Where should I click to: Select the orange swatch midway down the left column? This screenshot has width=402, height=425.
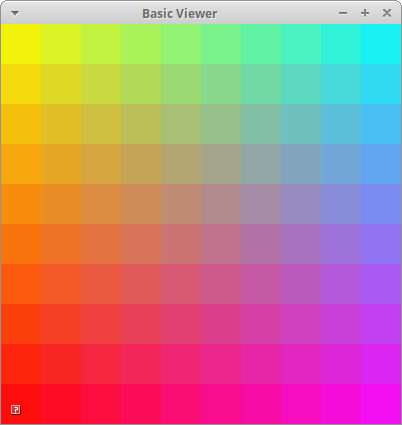pyautogui.click(x=21, y=204)
